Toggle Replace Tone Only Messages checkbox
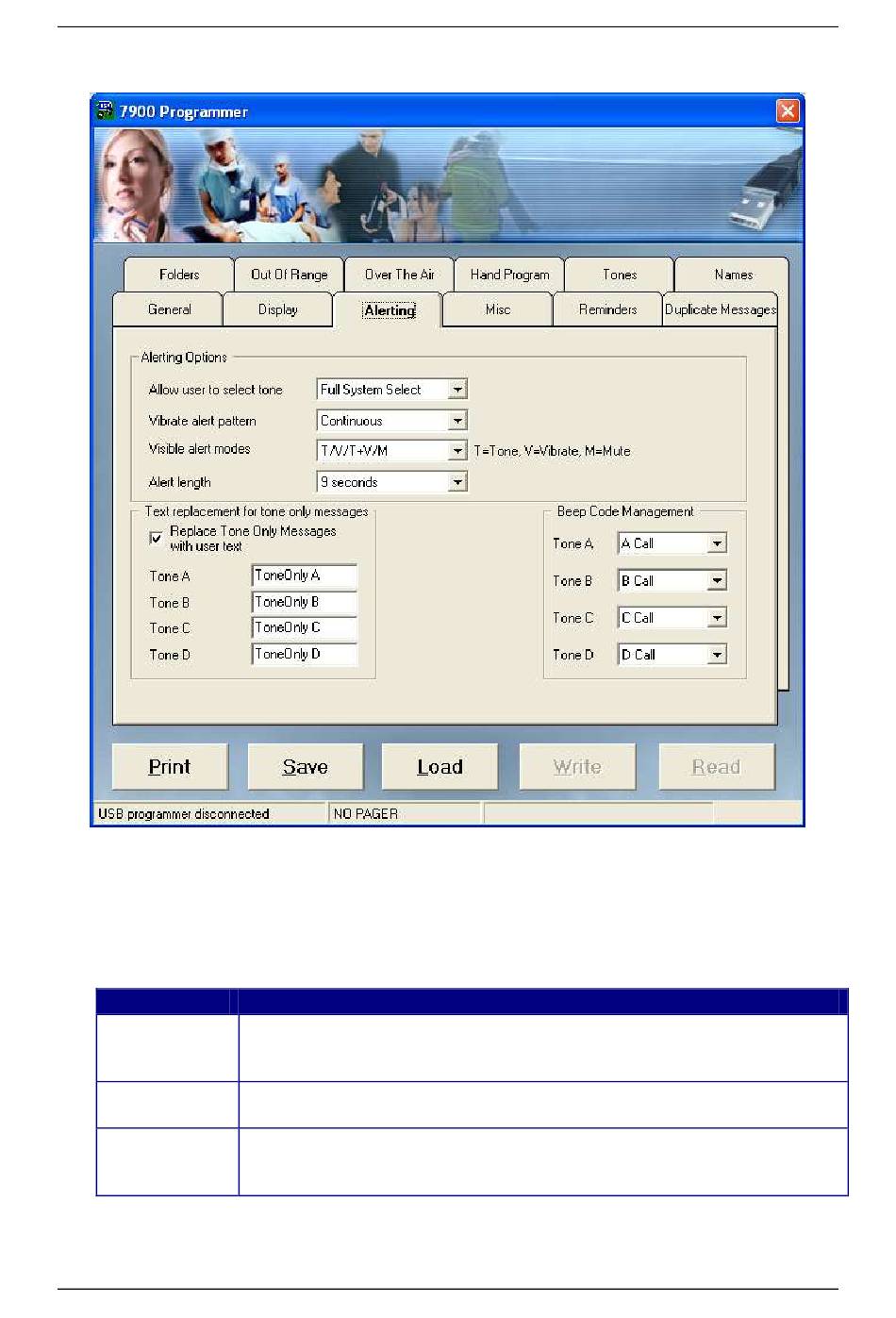This screenshot has width=896, height=1318. (x=156, y=538)
